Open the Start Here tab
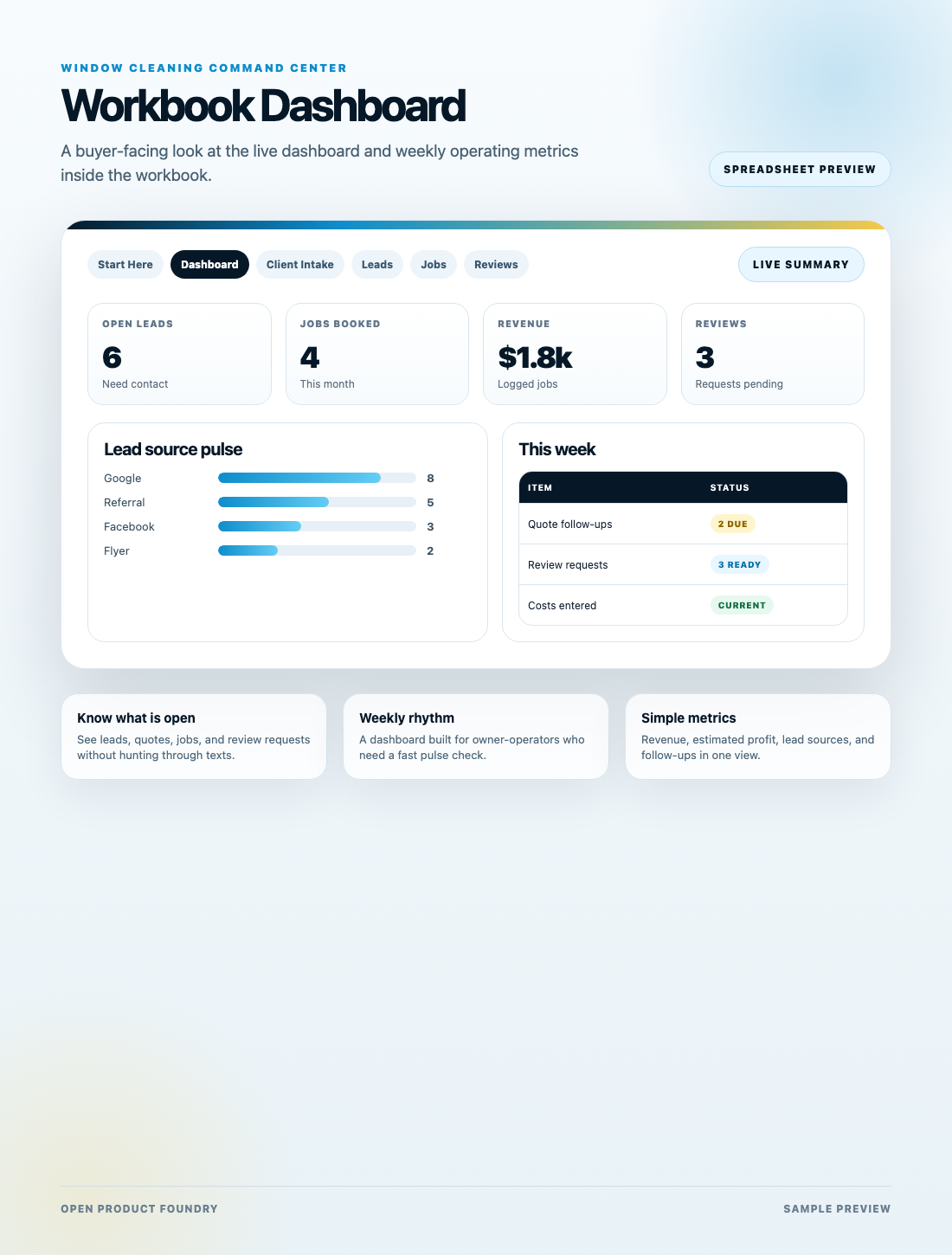Image resolution: width=952 pixels, height=1255 pixels. [125, 265]
